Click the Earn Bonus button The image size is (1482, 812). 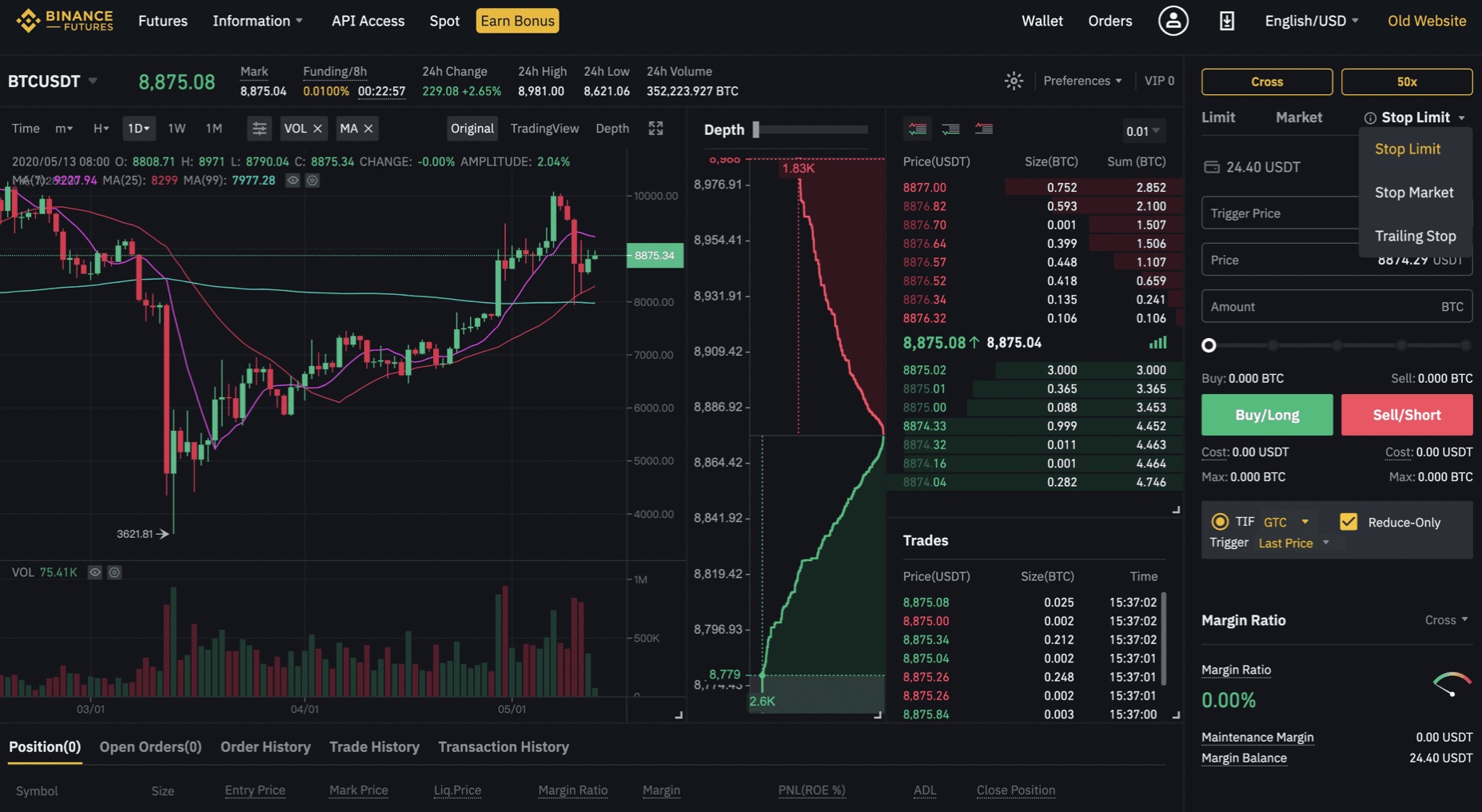(x=517, y=21)
